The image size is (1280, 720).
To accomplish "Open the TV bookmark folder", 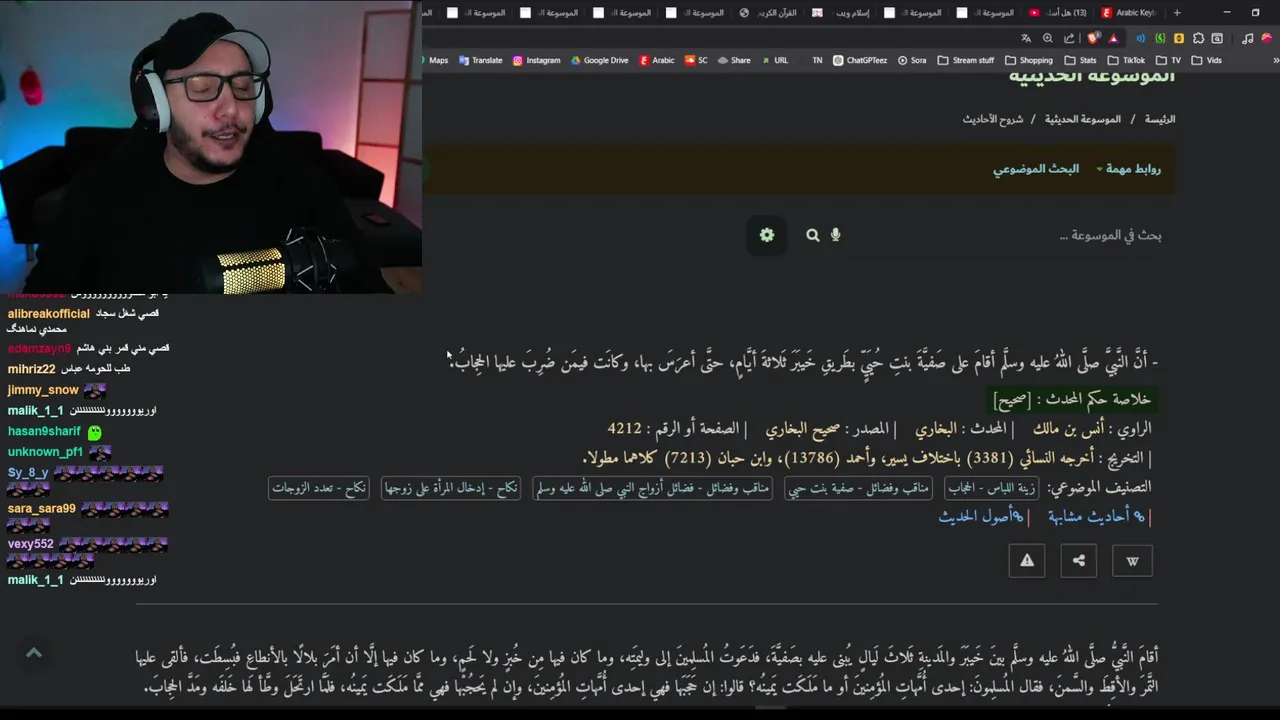I will [1168, 60].
